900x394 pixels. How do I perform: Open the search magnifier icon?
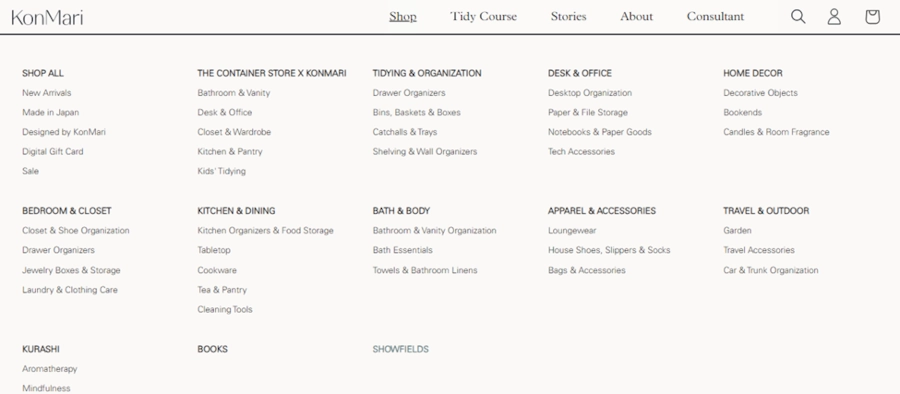tap(798, 17)
